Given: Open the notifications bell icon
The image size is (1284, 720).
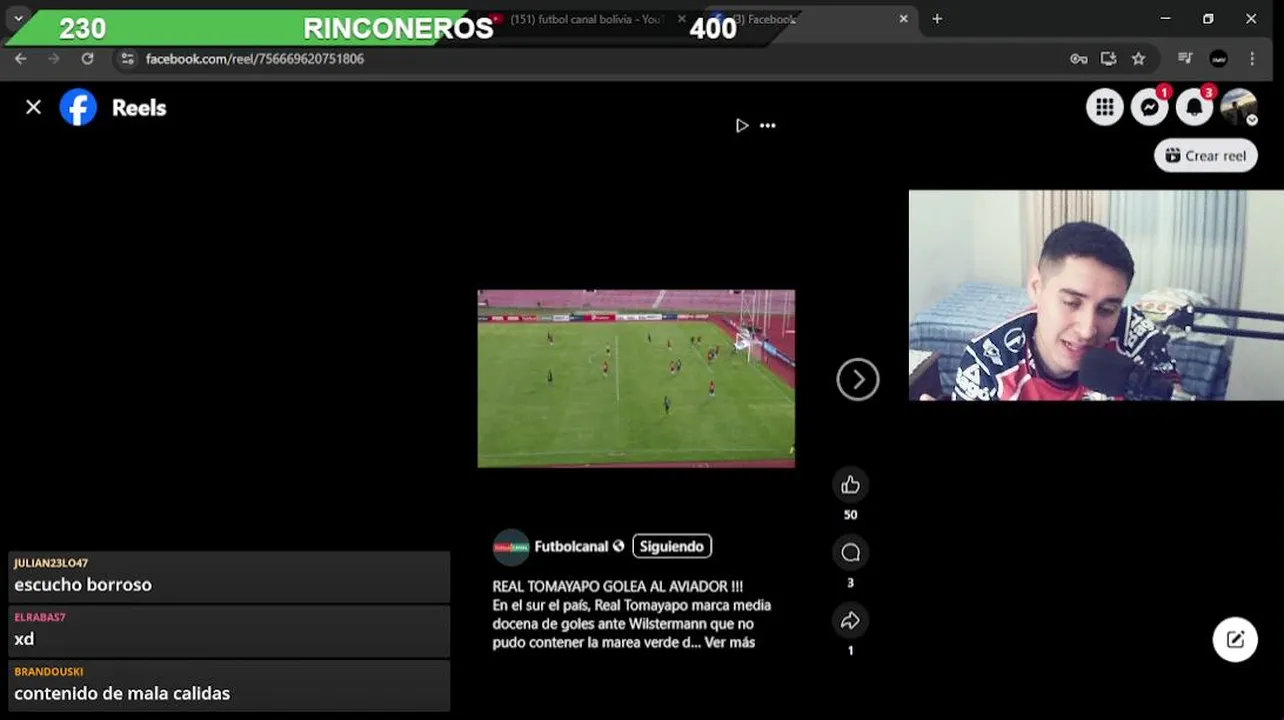Looking at the screenshot, I should coord(1194,107).
